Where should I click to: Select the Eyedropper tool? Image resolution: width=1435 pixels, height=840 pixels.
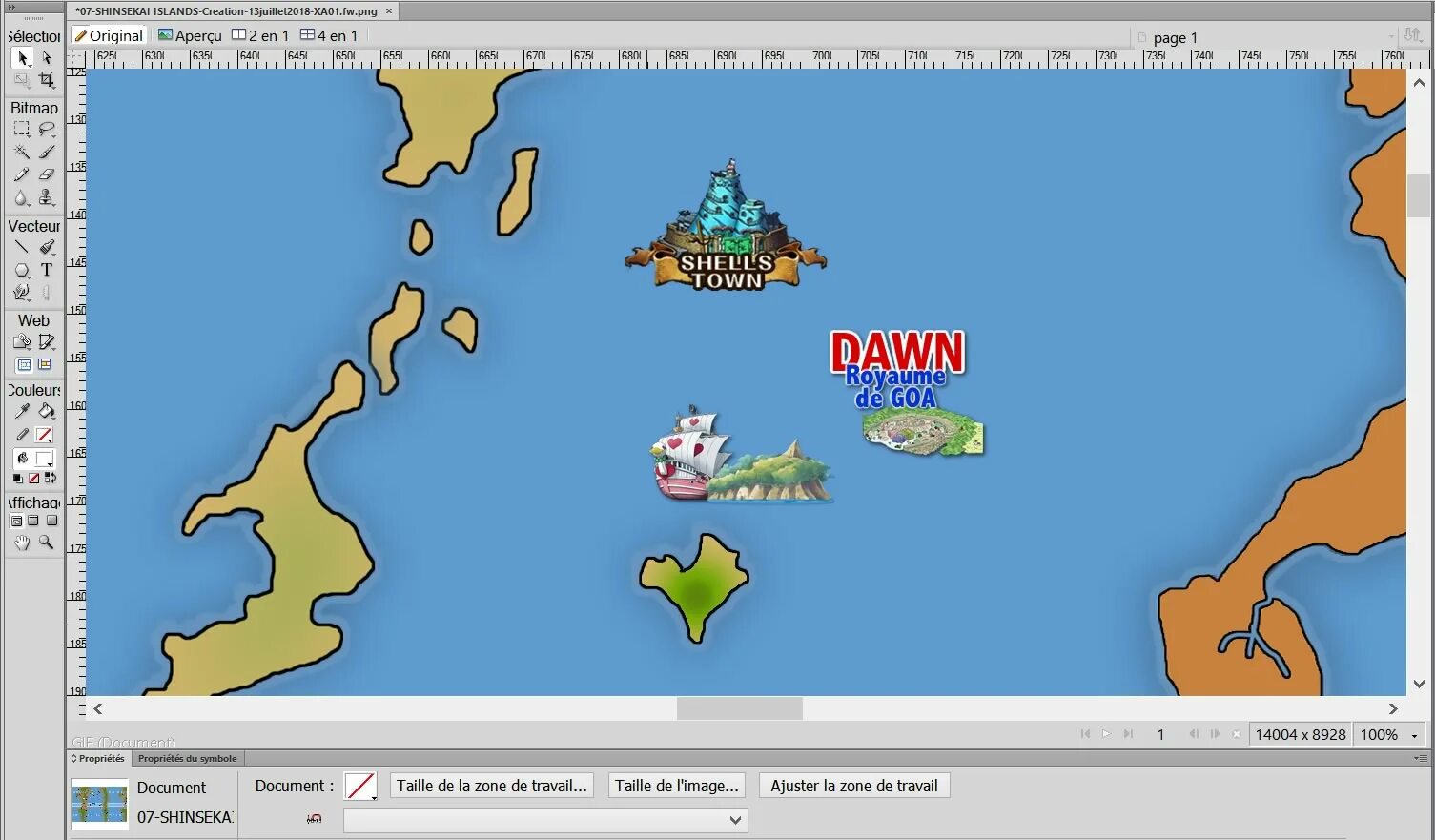(22, 411)
